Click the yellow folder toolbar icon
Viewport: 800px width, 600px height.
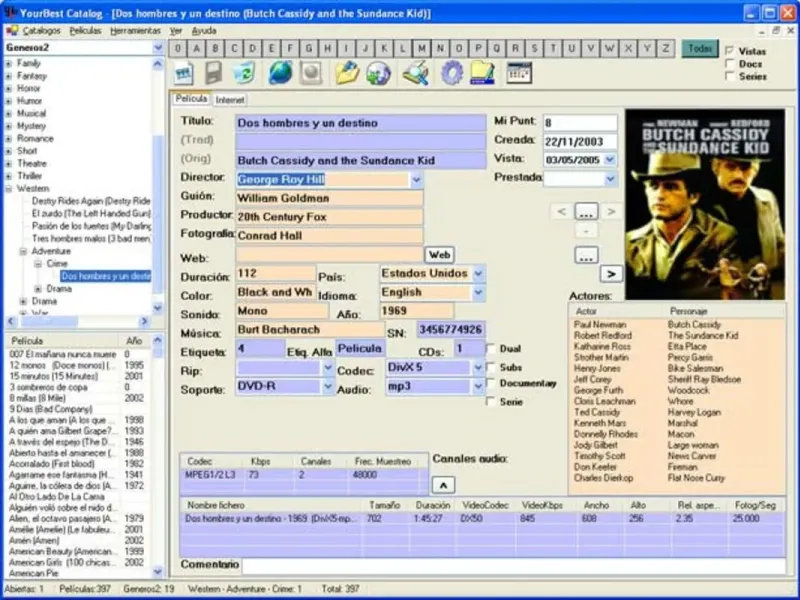(483, 73)
